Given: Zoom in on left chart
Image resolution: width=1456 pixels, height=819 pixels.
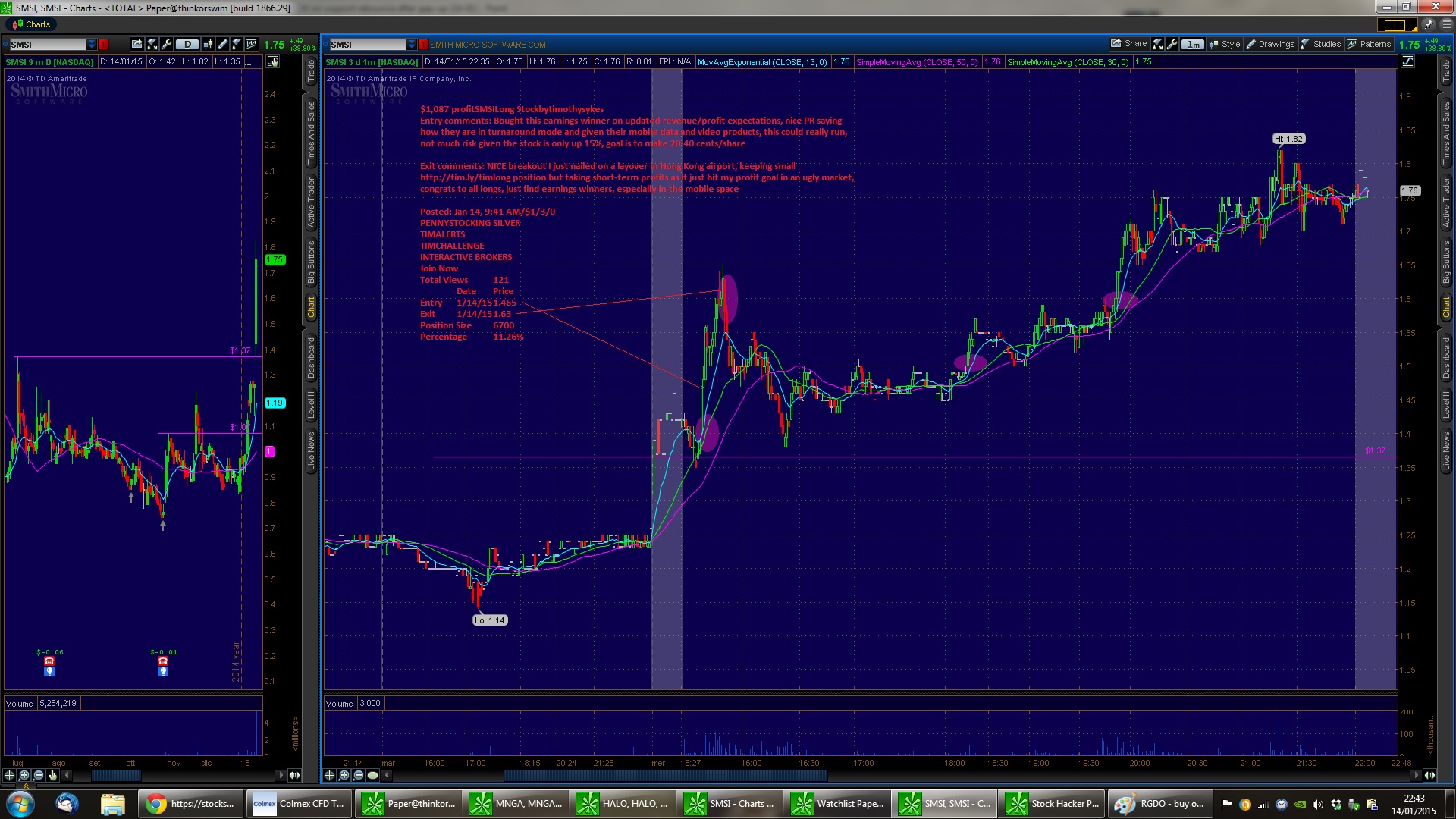Looking at the screenshot, I should pyautogui.click(x=24, y=775).
